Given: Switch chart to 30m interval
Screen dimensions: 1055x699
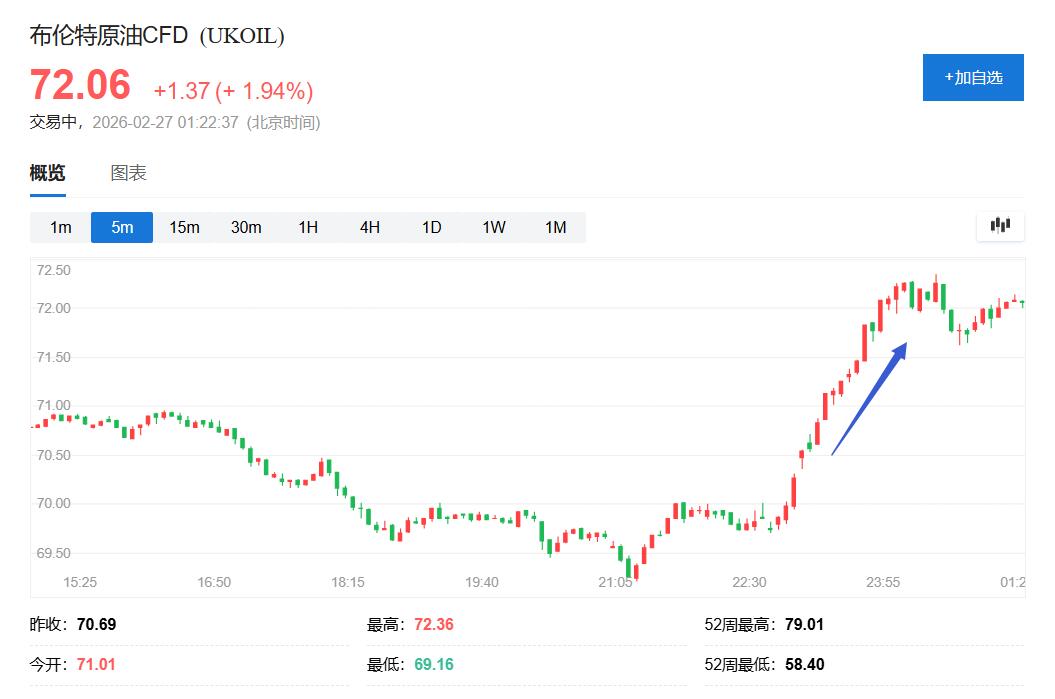Looking at the screenshot, I should click(x=246, y=227).
